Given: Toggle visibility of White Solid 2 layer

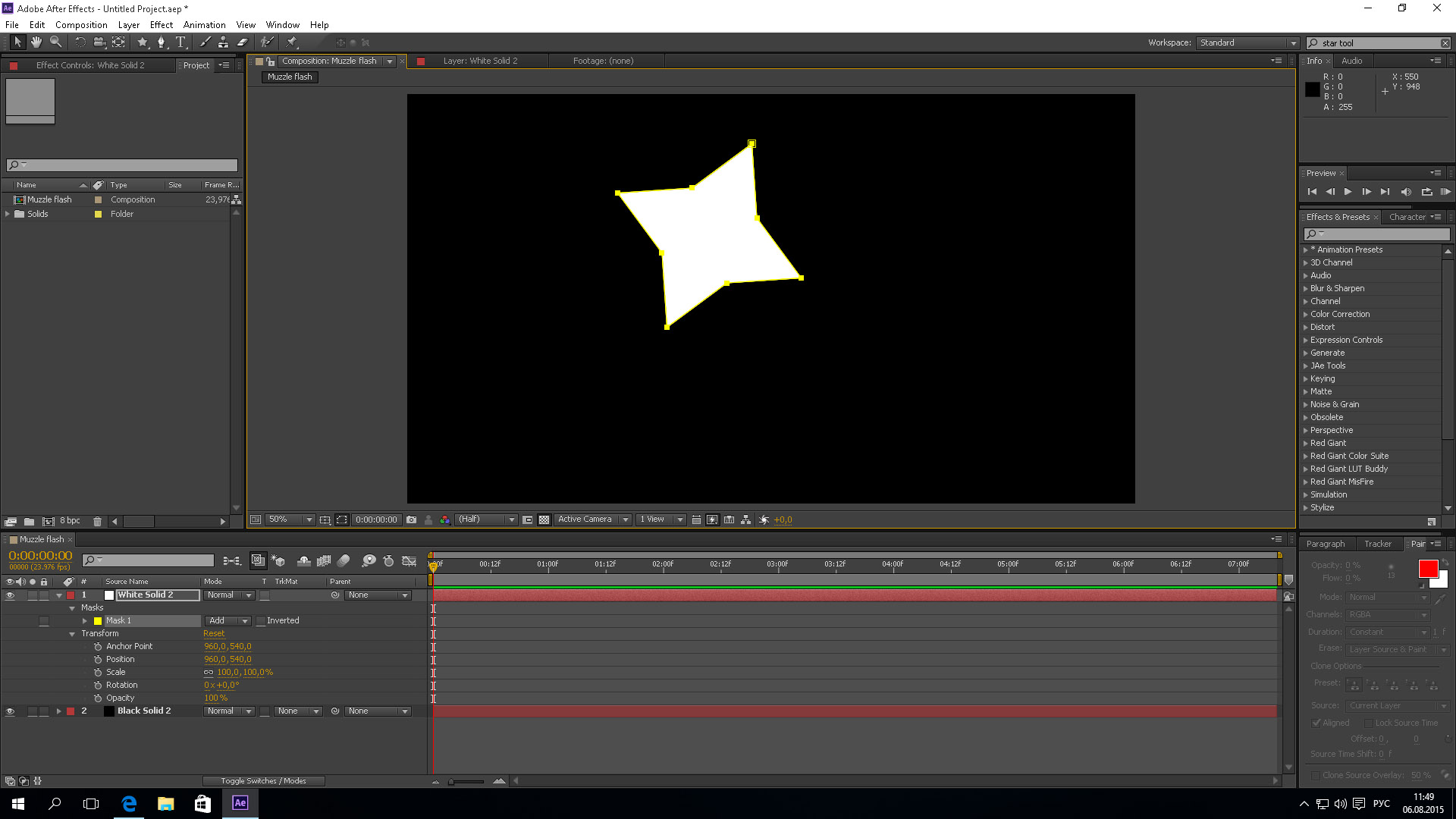Looking at the screenshot, I should [9, 595].
